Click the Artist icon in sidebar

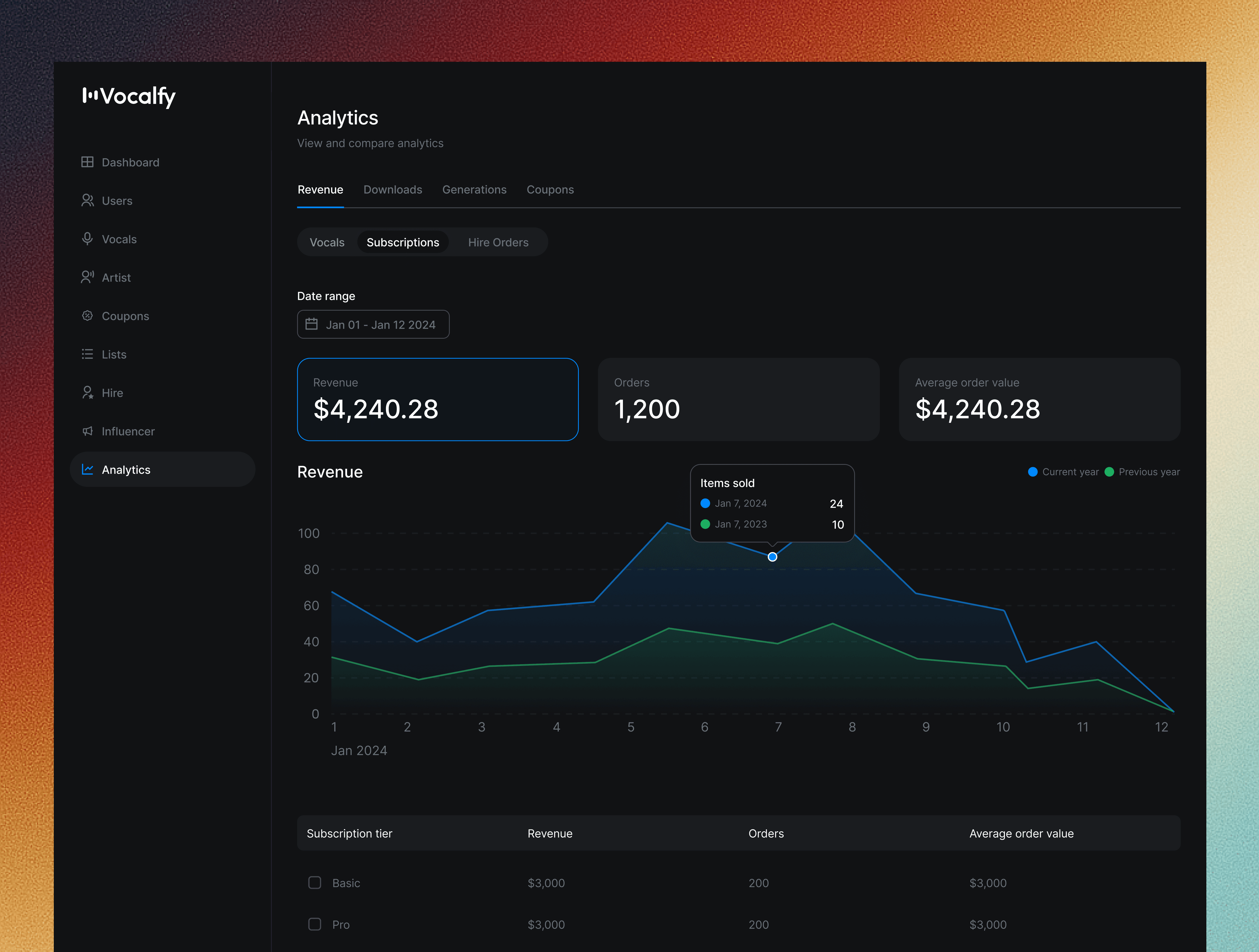(87, 277)
